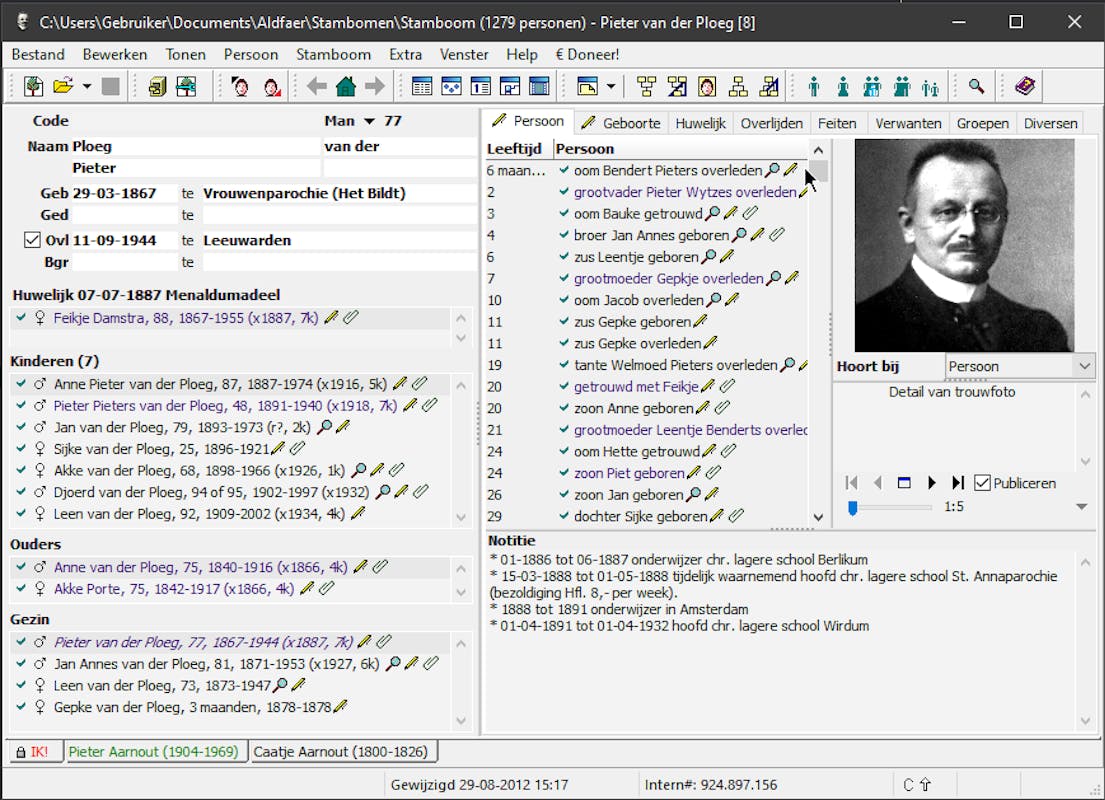1105x800 pixels.
Task: Open dropdown arrow beside open folder icon
Action: pyautogui.click(x=87, y=87)
